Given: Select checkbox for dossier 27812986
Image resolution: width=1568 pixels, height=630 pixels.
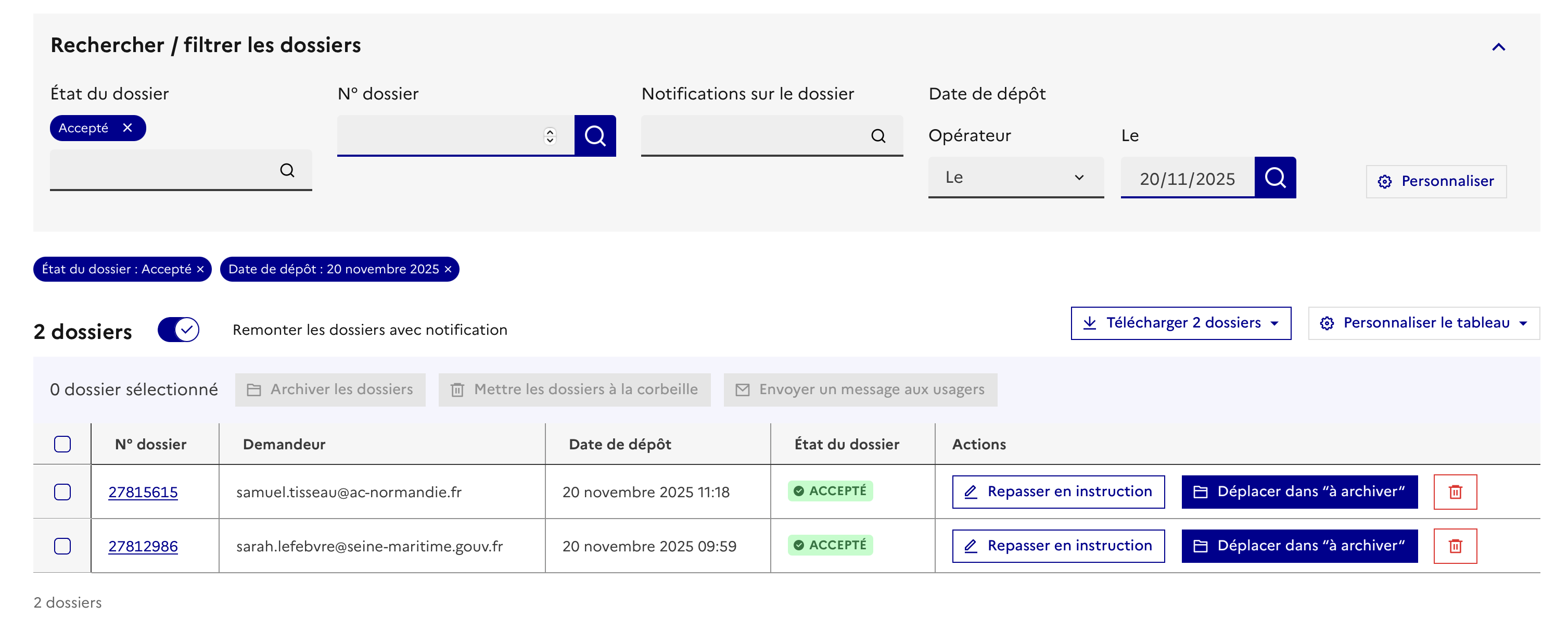Looking at the screenshot, I should (x=62, y=546).
